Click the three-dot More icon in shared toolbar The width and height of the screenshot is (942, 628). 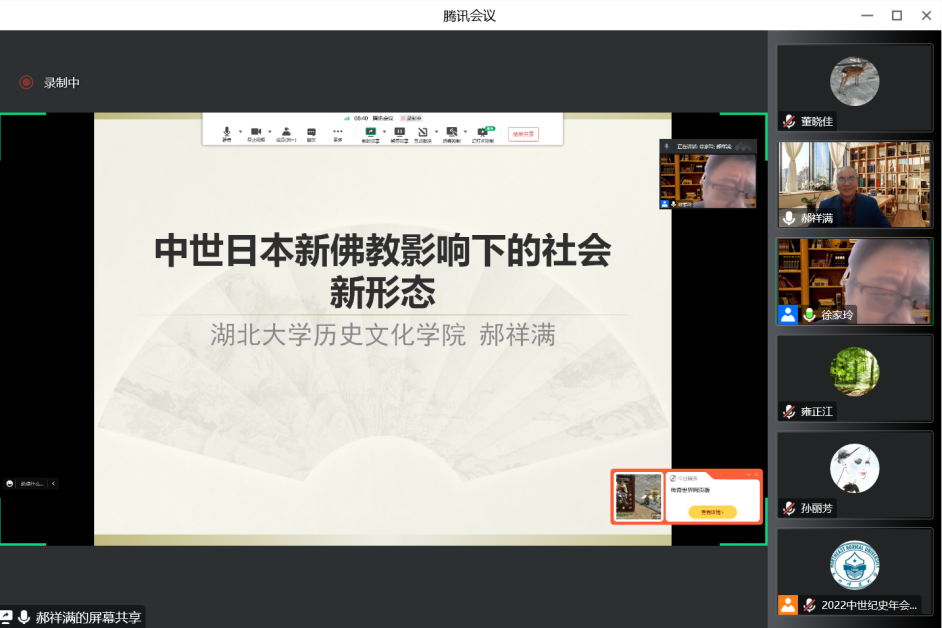338,132
